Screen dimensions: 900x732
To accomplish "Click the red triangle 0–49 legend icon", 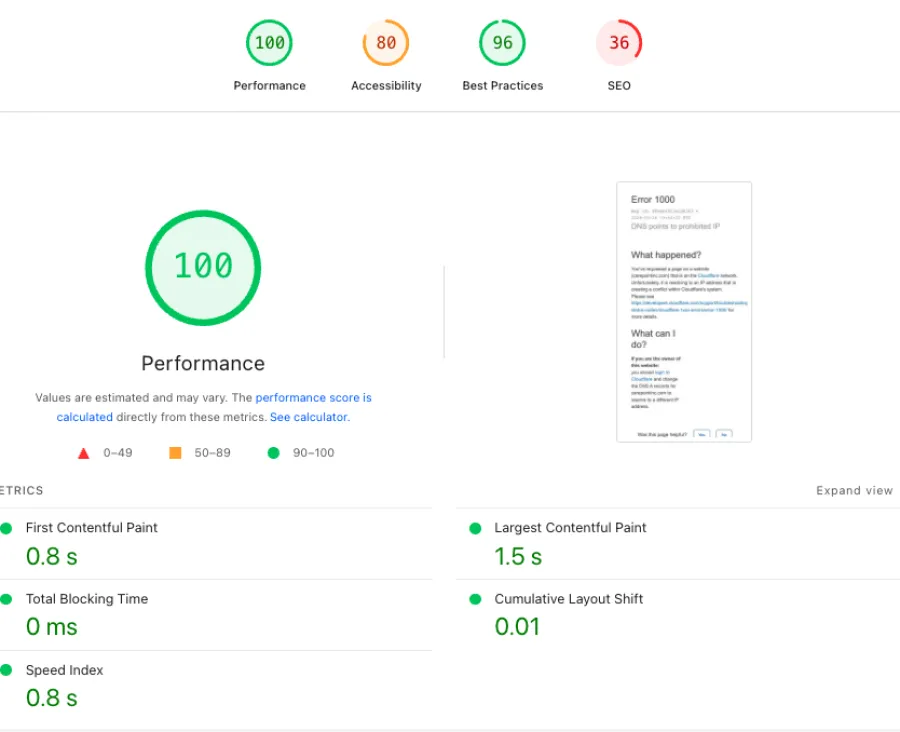I will point(83,453).
